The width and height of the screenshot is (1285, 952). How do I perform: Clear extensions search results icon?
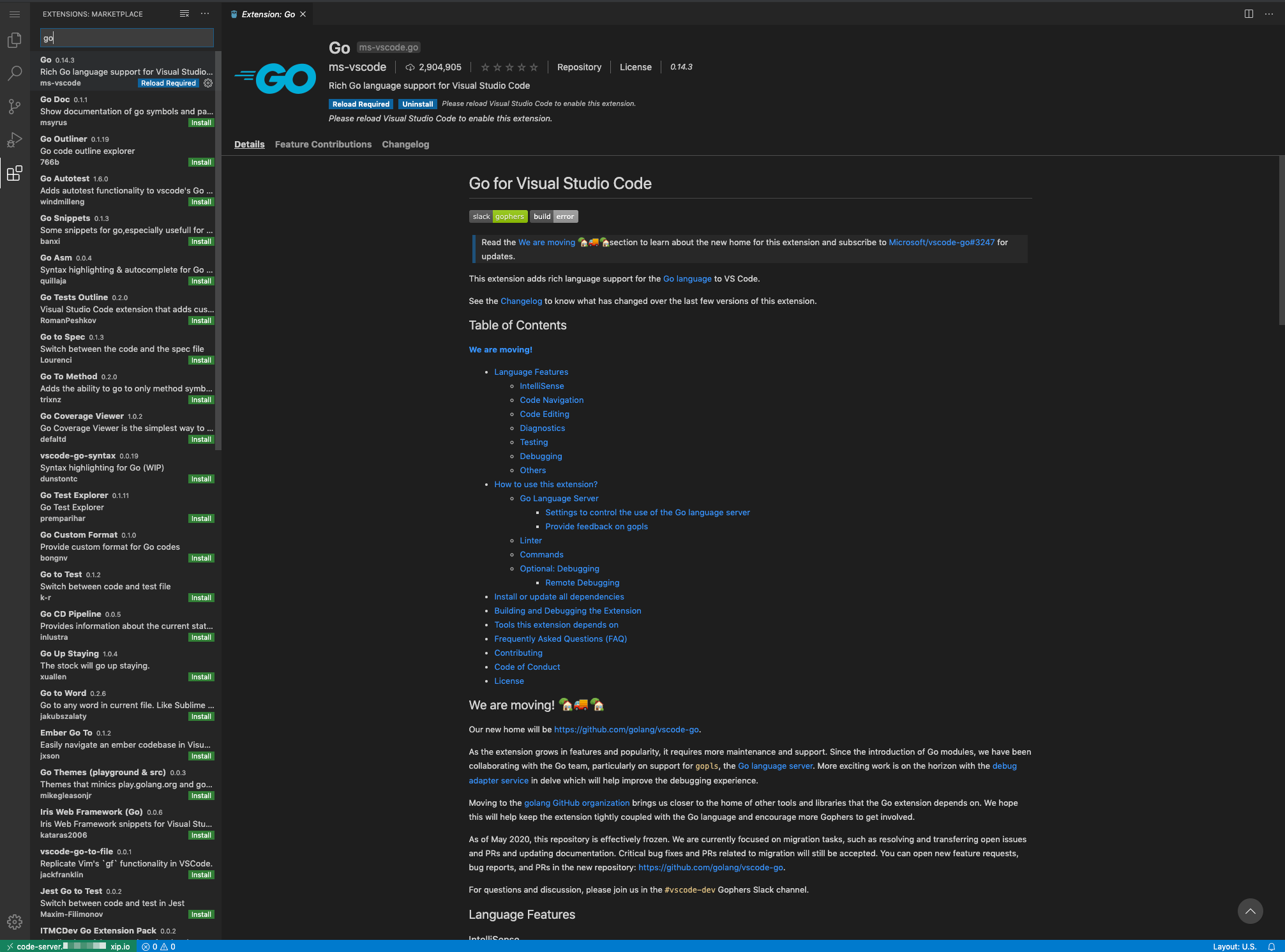tap(184, 13)
